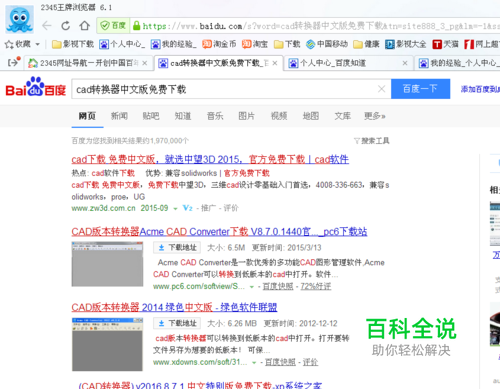The height and width of the screenshot is (389, 500).
Task: Close the cad转换器中文版免费下载 tab
Action: click(x=275, y=63)
